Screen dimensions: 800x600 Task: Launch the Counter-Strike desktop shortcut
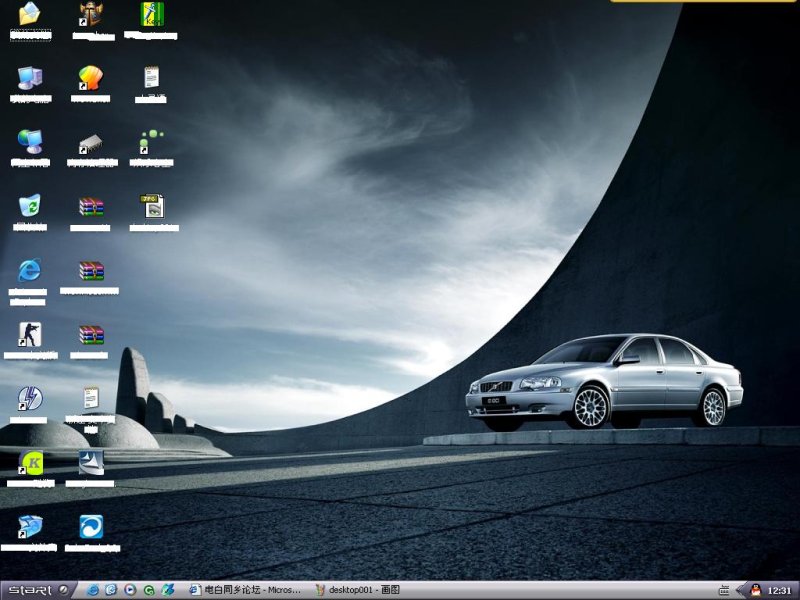tap(28, 335)
